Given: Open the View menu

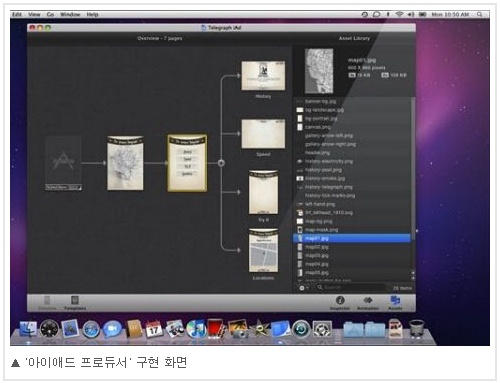Looking at the screenshot, I should tap(34, 14).
